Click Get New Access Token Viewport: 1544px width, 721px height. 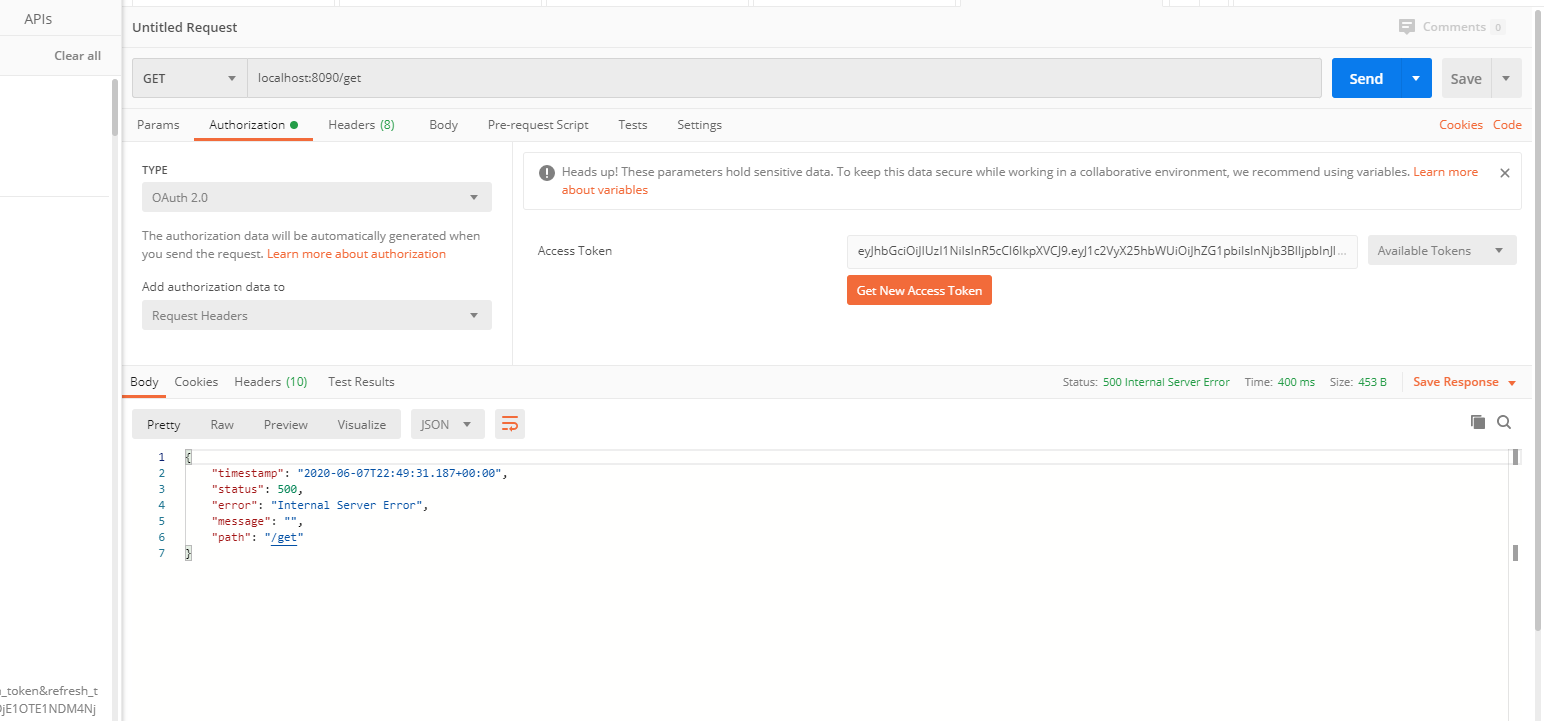[919, 290]
